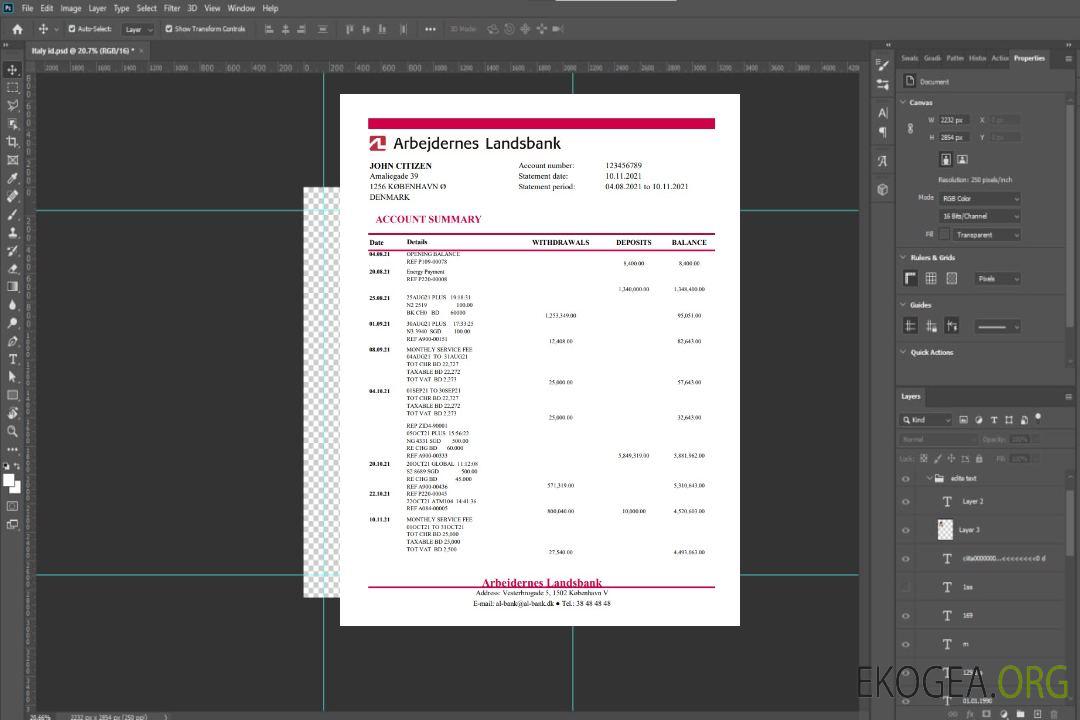Switch to the Properties tab
This screenshot has height=720, width=1080.
click(1029, 58)
